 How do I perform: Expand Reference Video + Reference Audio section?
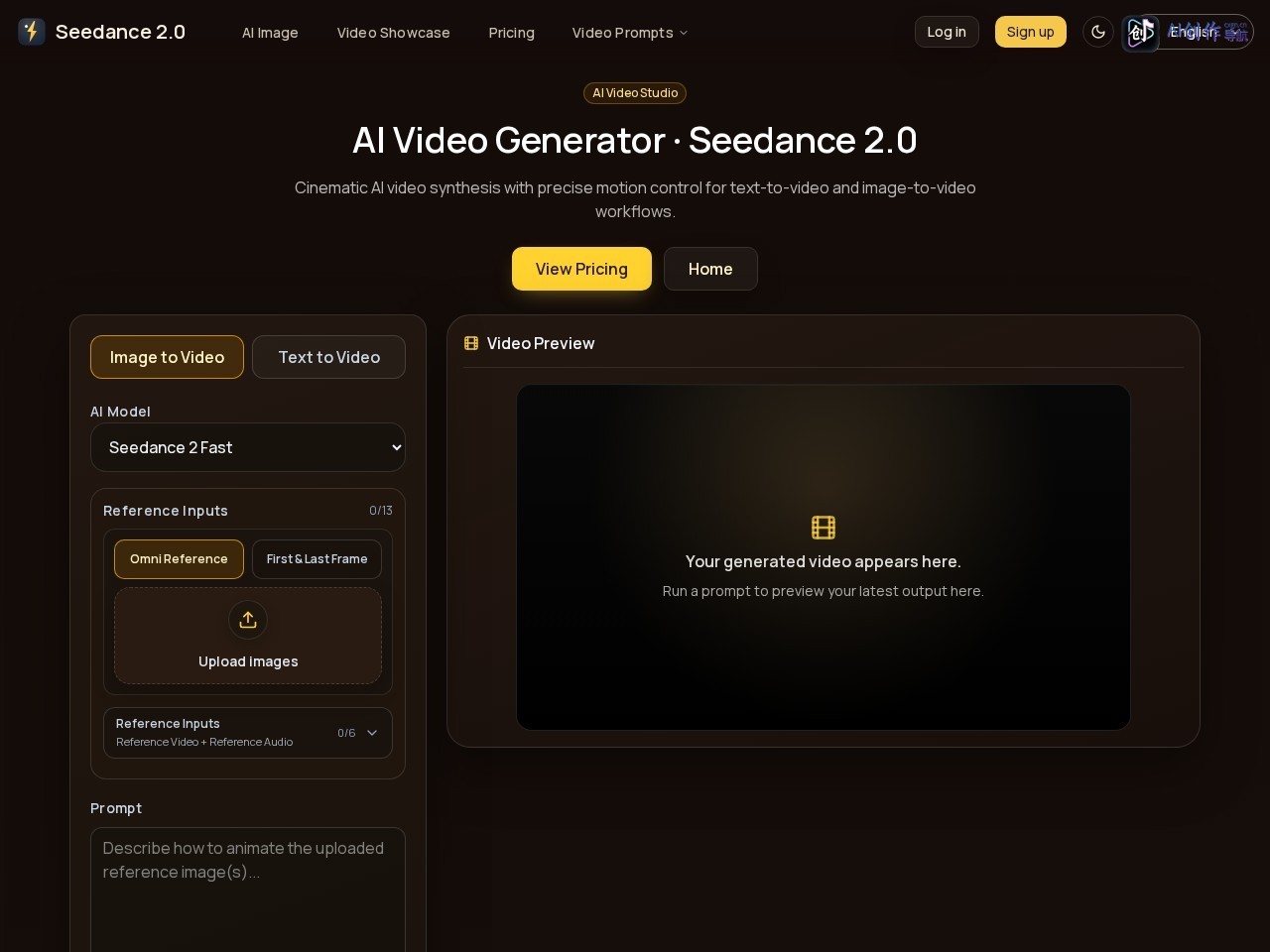pyautogui.click(x=248, y=733)
